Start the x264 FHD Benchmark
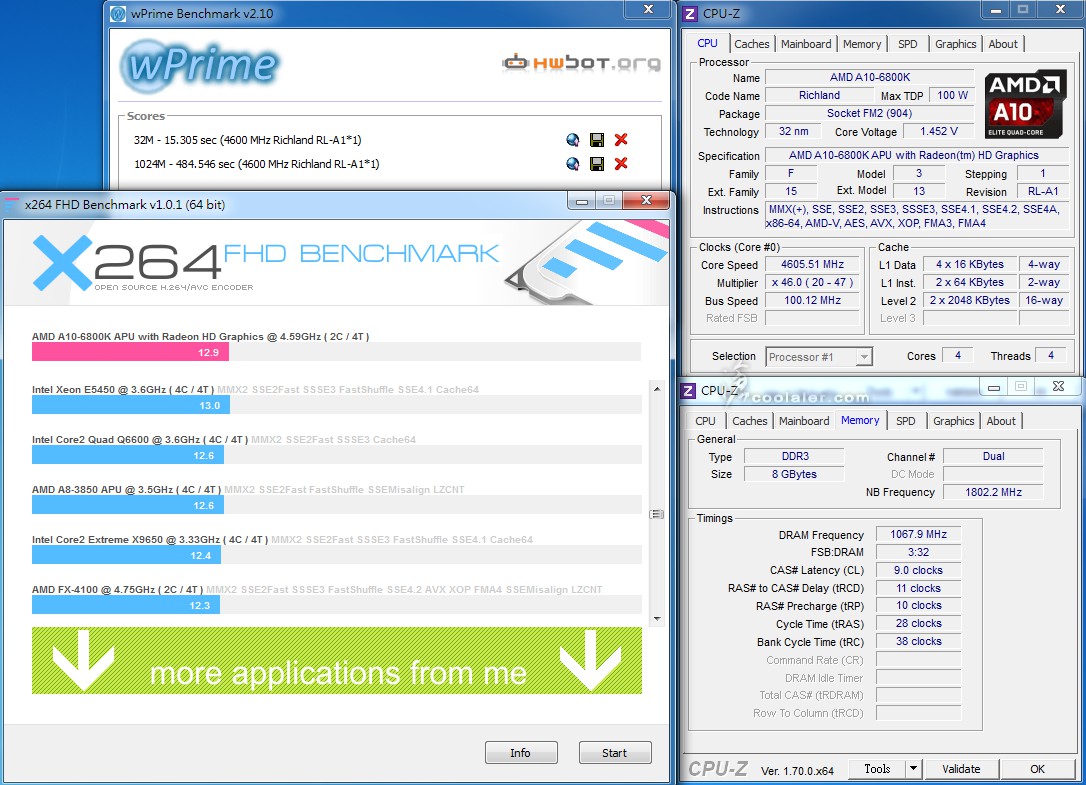Image resolution: width=1086 pixels, height=785 pixels. tap(614, 752)
